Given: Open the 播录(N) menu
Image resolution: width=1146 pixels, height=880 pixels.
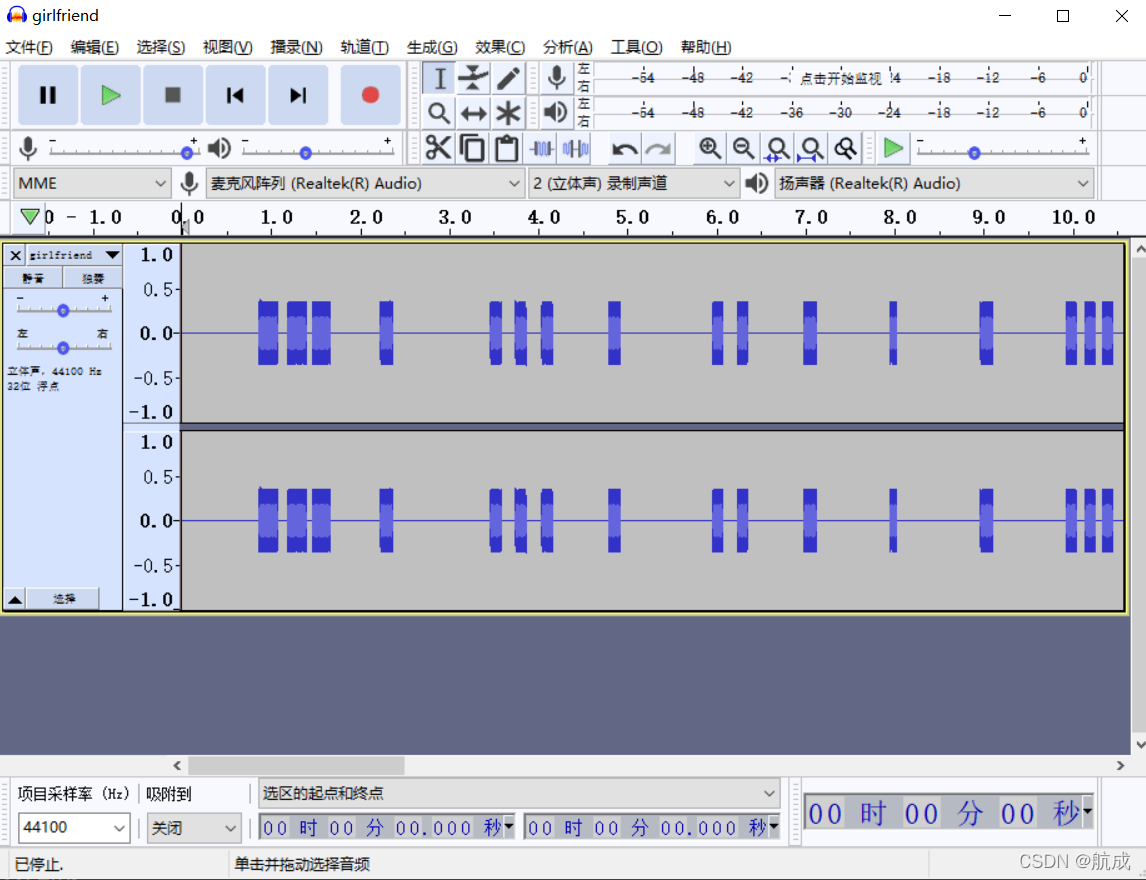Looking at the screenshot, I should pos(296,48).
